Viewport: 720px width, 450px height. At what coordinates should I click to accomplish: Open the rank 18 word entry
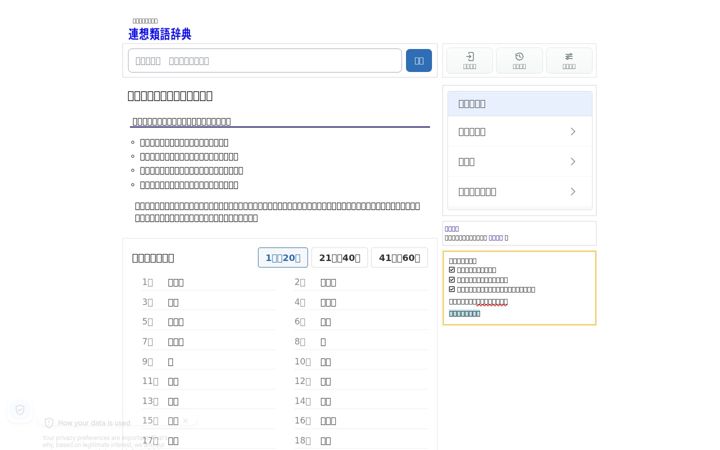[326, 441]
